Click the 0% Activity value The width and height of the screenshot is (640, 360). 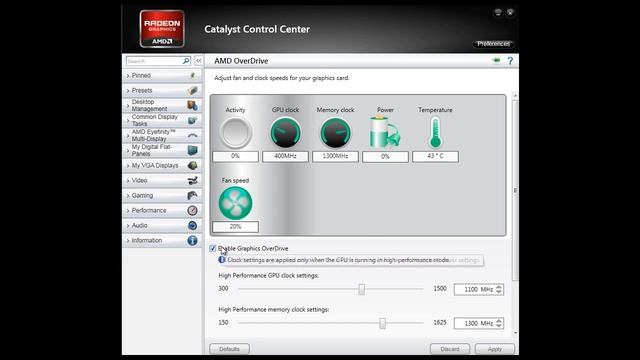coord(236,156)
